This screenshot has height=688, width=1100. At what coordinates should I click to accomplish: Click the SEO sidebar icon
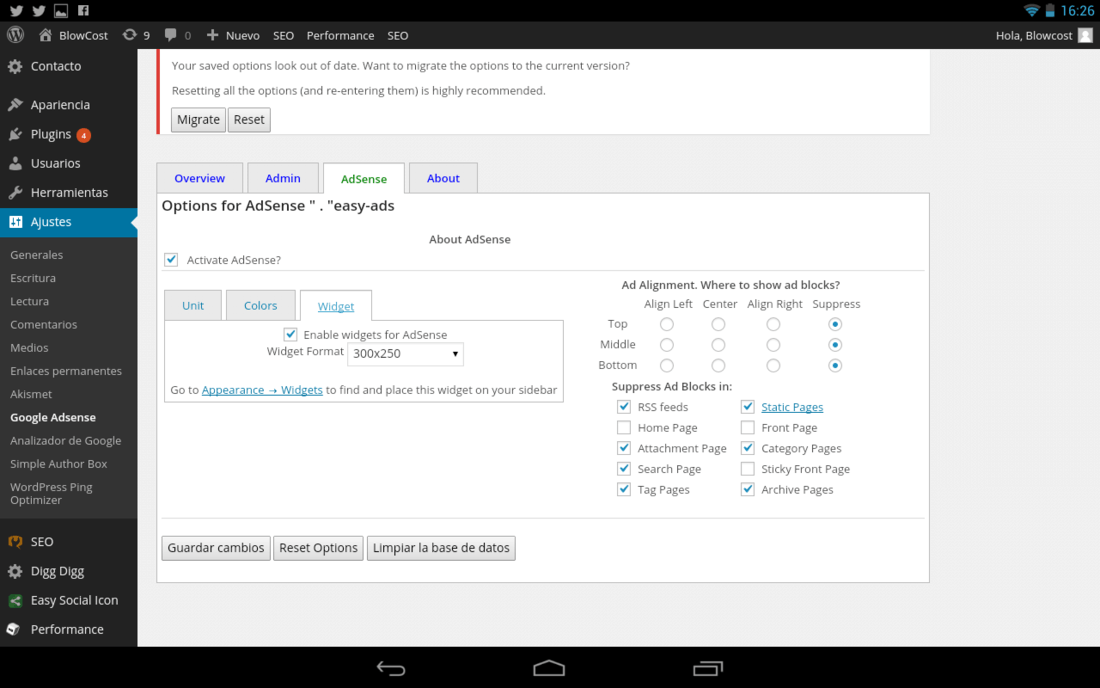click(15, 541)
